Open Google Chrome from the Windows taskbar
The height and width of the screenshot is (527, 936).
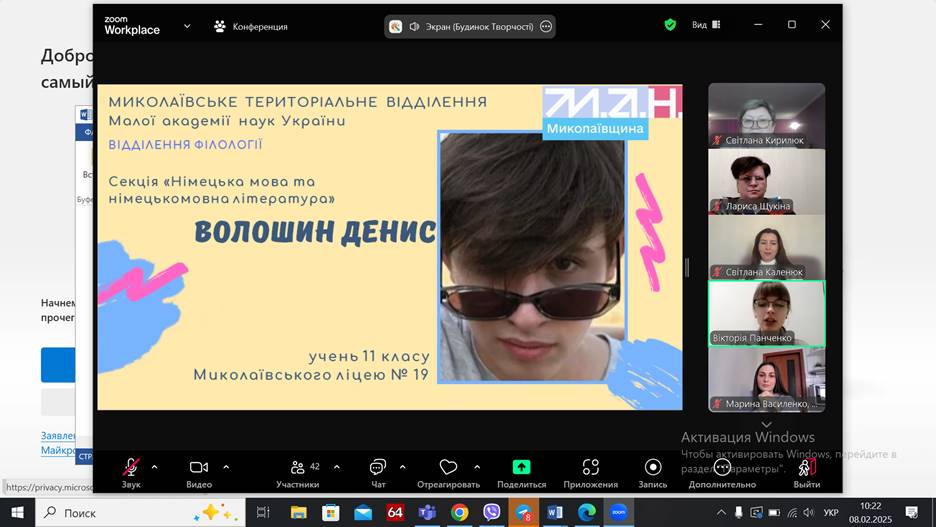459,512
